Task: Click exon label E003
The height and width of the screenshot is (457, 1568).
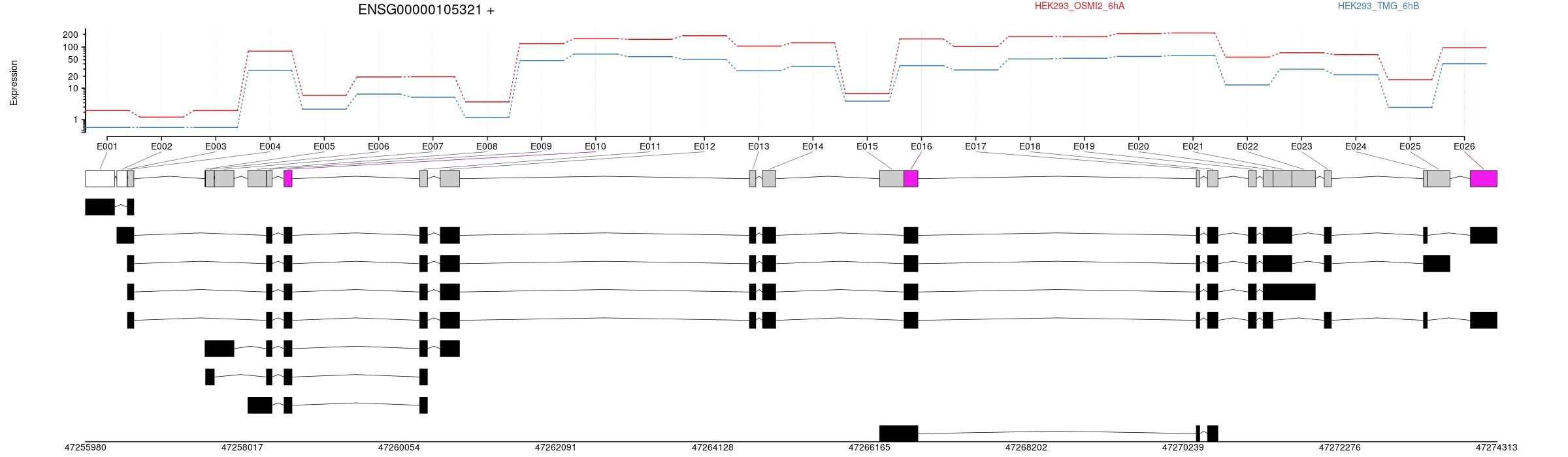Action: click(x=216, y=146)
